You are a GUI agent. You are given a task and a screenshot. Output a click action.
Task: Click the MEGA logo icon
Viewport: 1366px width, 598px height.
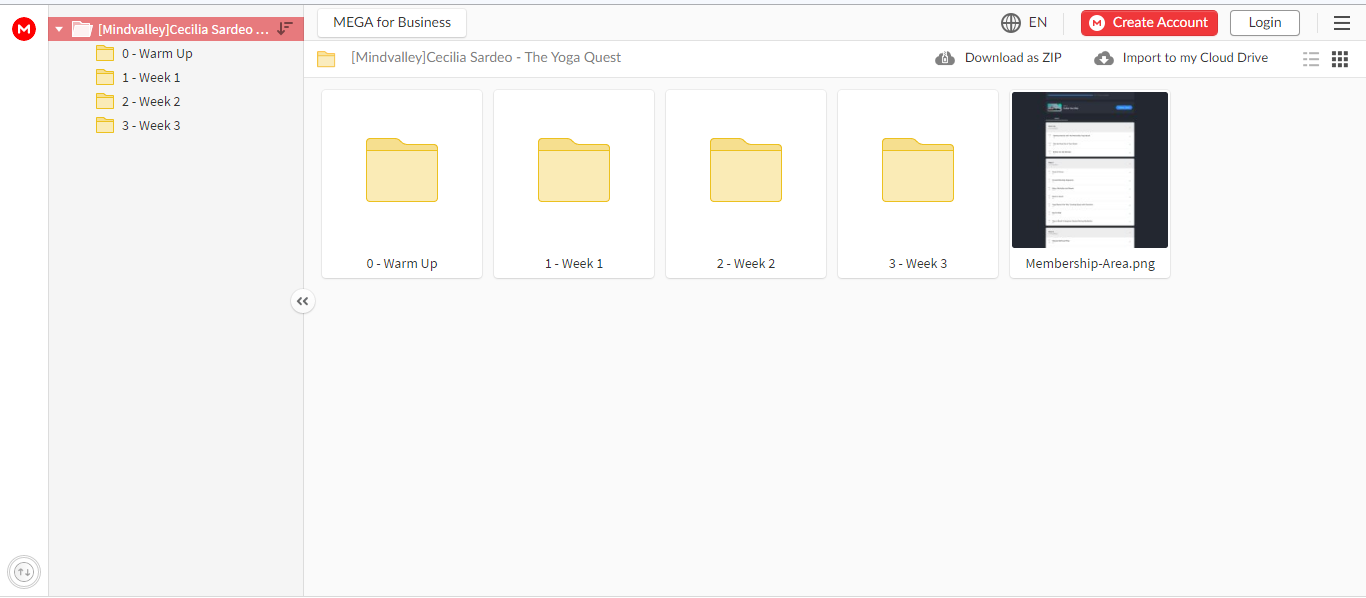click(x=24, y=29)
